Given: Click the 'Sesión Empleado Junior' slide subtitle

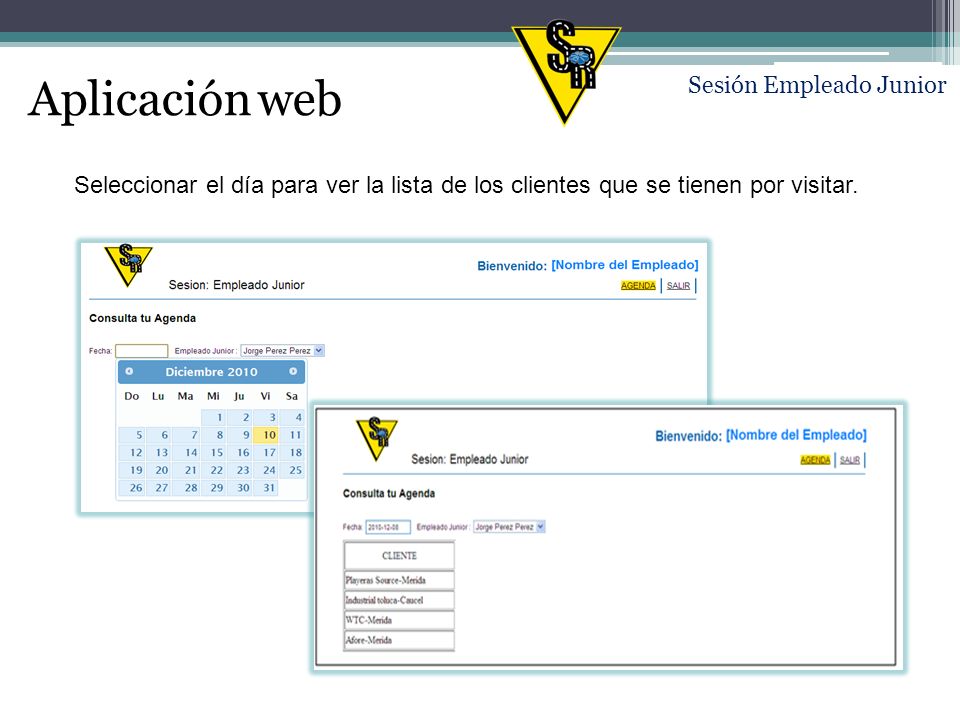Looking at the screenshot, I should click(x=817, y=85).
